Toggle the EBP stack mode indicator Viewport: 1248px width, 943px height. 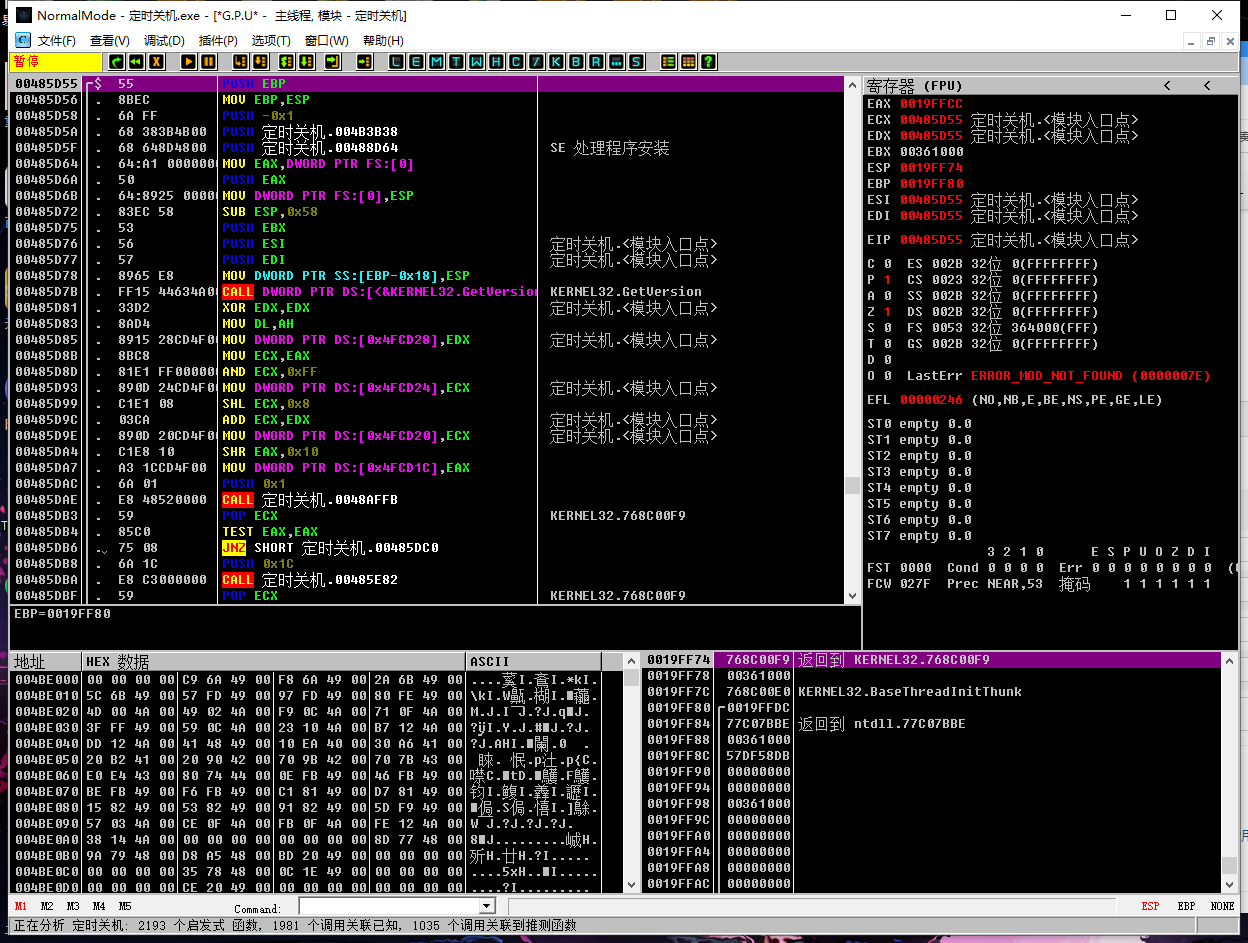point(1186,906)
